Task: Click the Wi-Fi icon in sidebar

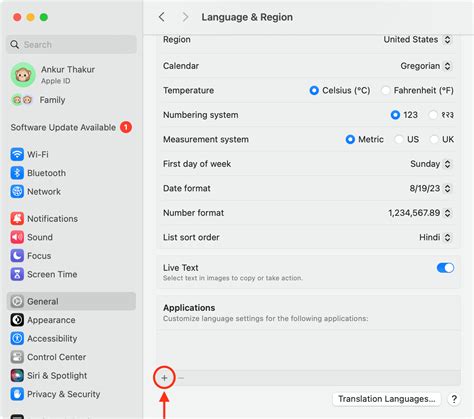Action: coord(17,154)
